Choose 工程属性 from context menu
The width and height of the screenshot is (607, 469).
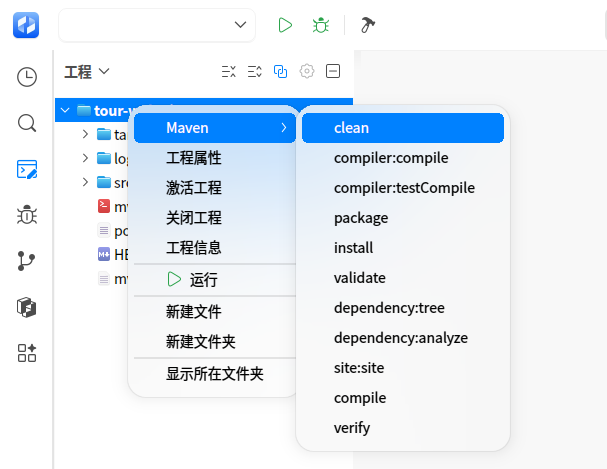click(x=215, y=158)
